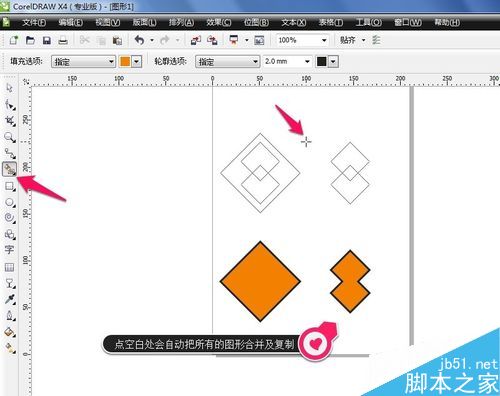This screenshot has width=500, height=396.
Task: Click the Import icon
Action: pos(196,40)
